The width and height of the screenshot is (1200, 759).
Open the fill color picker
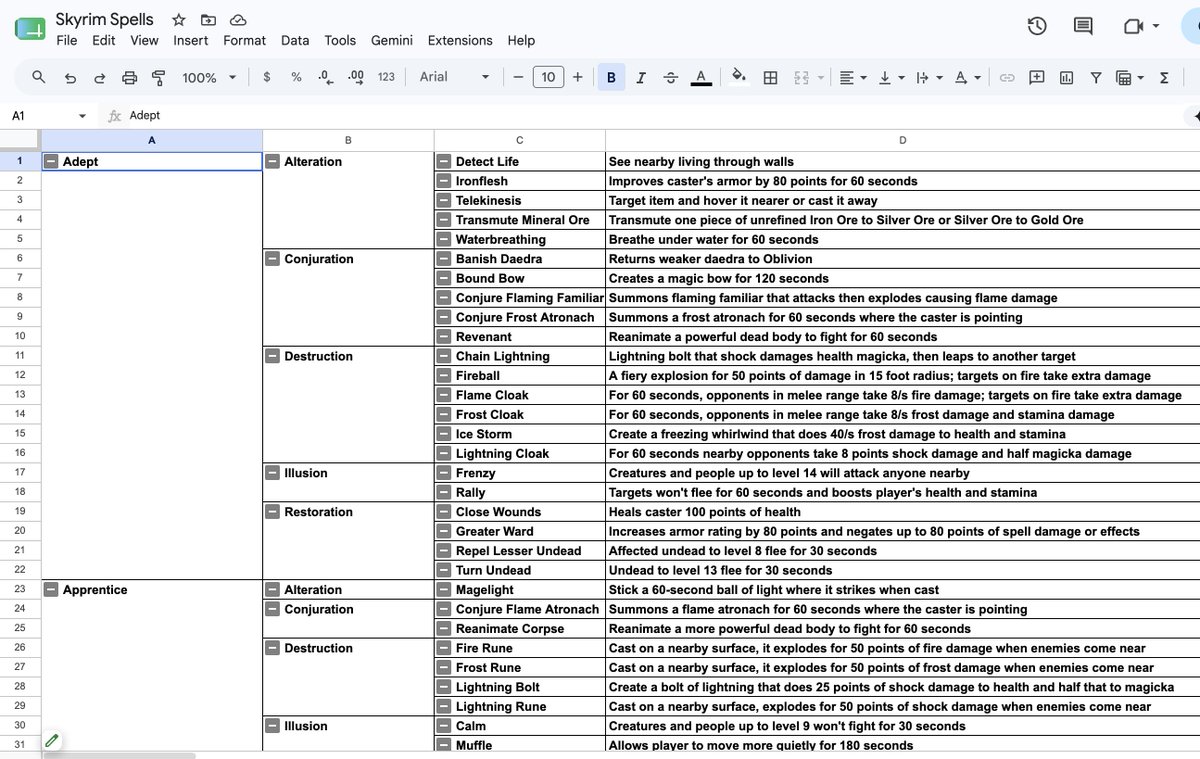pyautogui.click(x=740, y=77)
